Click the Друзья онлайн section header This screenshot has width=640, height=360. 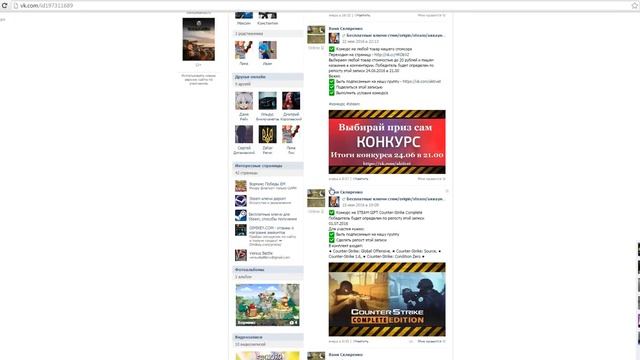[268, 77]
